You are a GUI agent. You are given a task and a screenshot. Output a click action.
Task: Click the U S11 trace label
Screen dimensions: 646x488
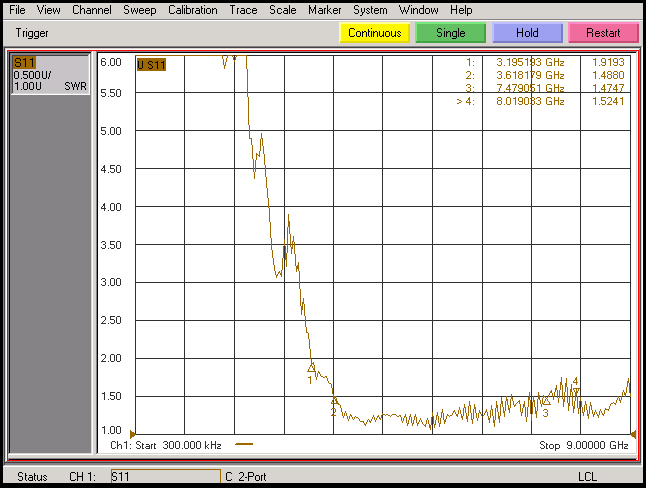pyautogui.click(x=151, y=65)
